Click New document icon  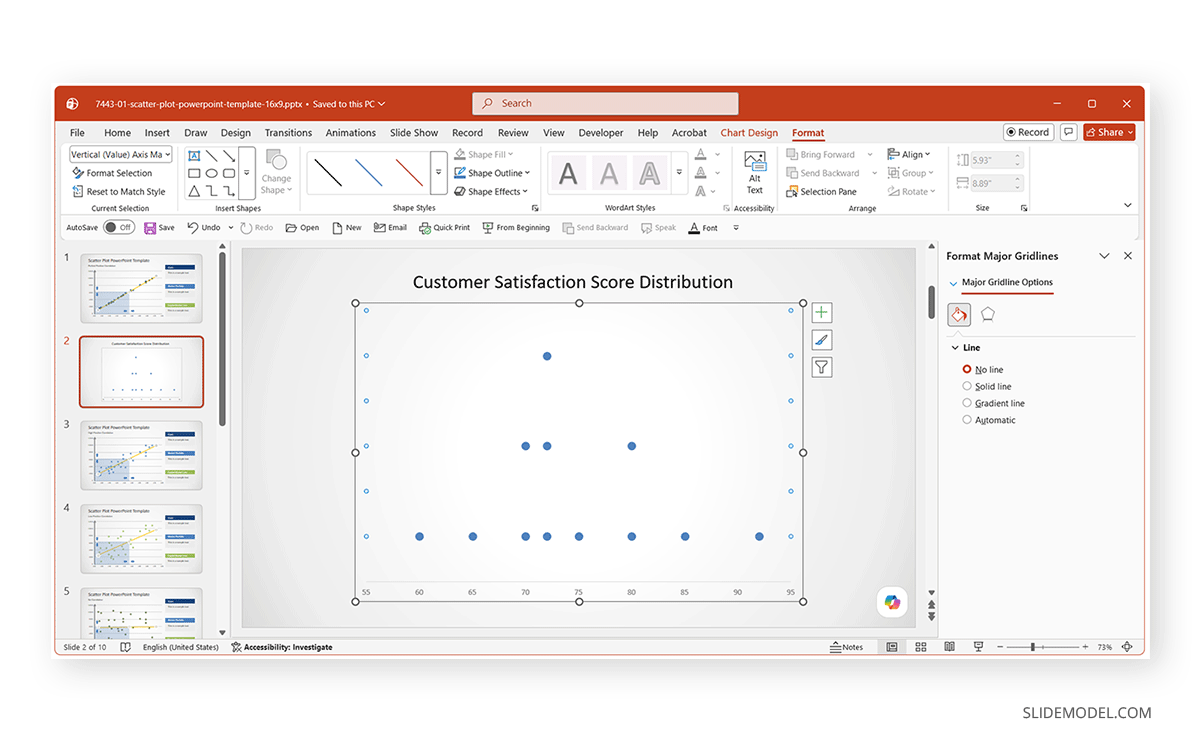pos(347,228)
